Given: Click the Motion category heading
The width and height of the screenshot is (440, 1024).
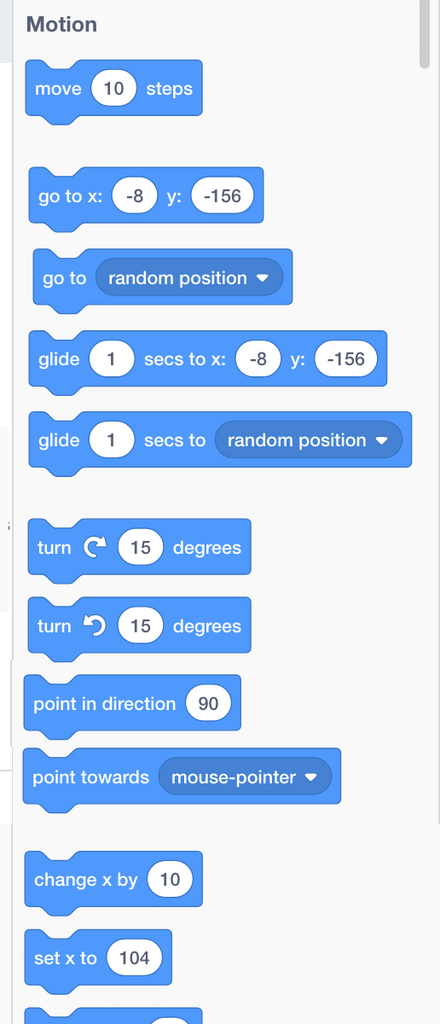Looking at the screenshot, I should pyautogui.click(x=61, y=24).
